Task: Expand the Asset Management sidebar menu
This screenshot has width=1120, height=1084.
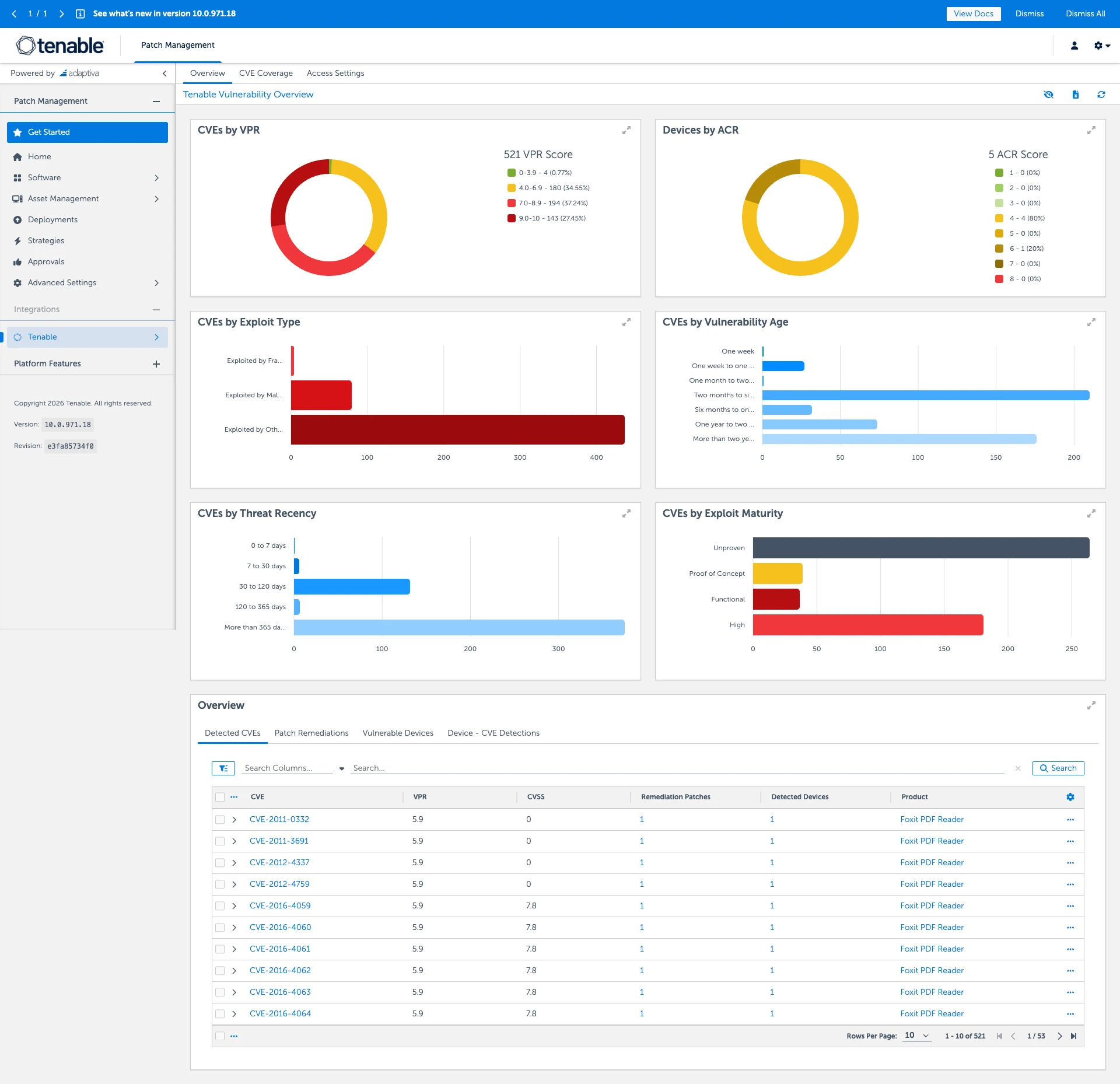Action: (87, 199)
